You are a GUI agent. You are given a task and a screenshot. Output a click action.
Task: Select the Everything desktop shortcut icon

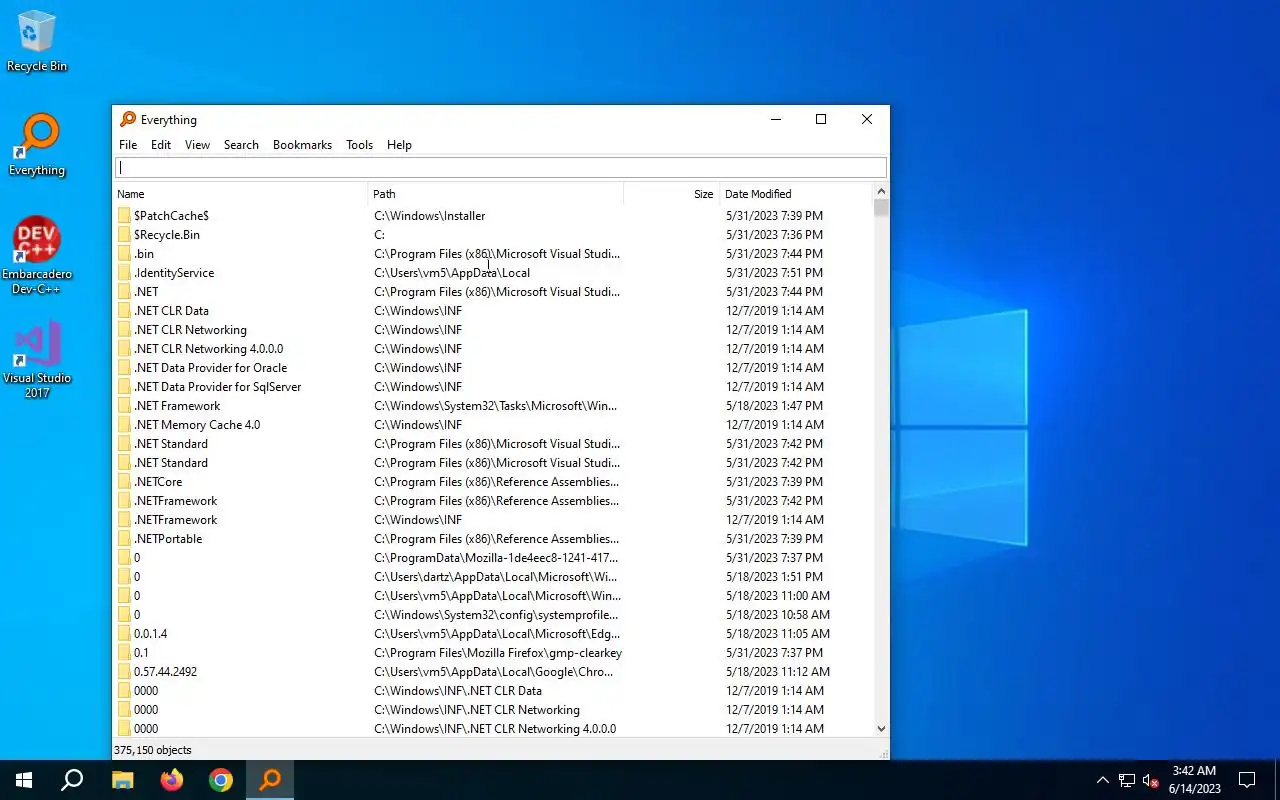(37, 145)
